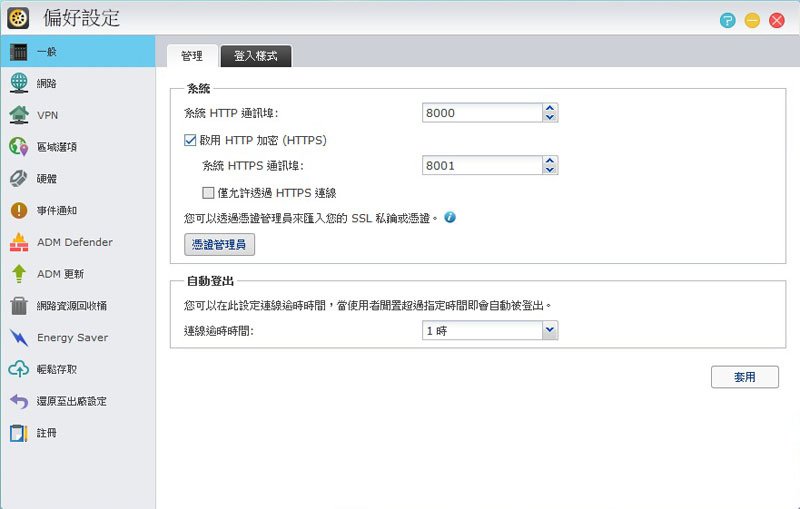Select 網路 in the sidebar
Screen dimensions: 800x509
click(x=78, y=83)
